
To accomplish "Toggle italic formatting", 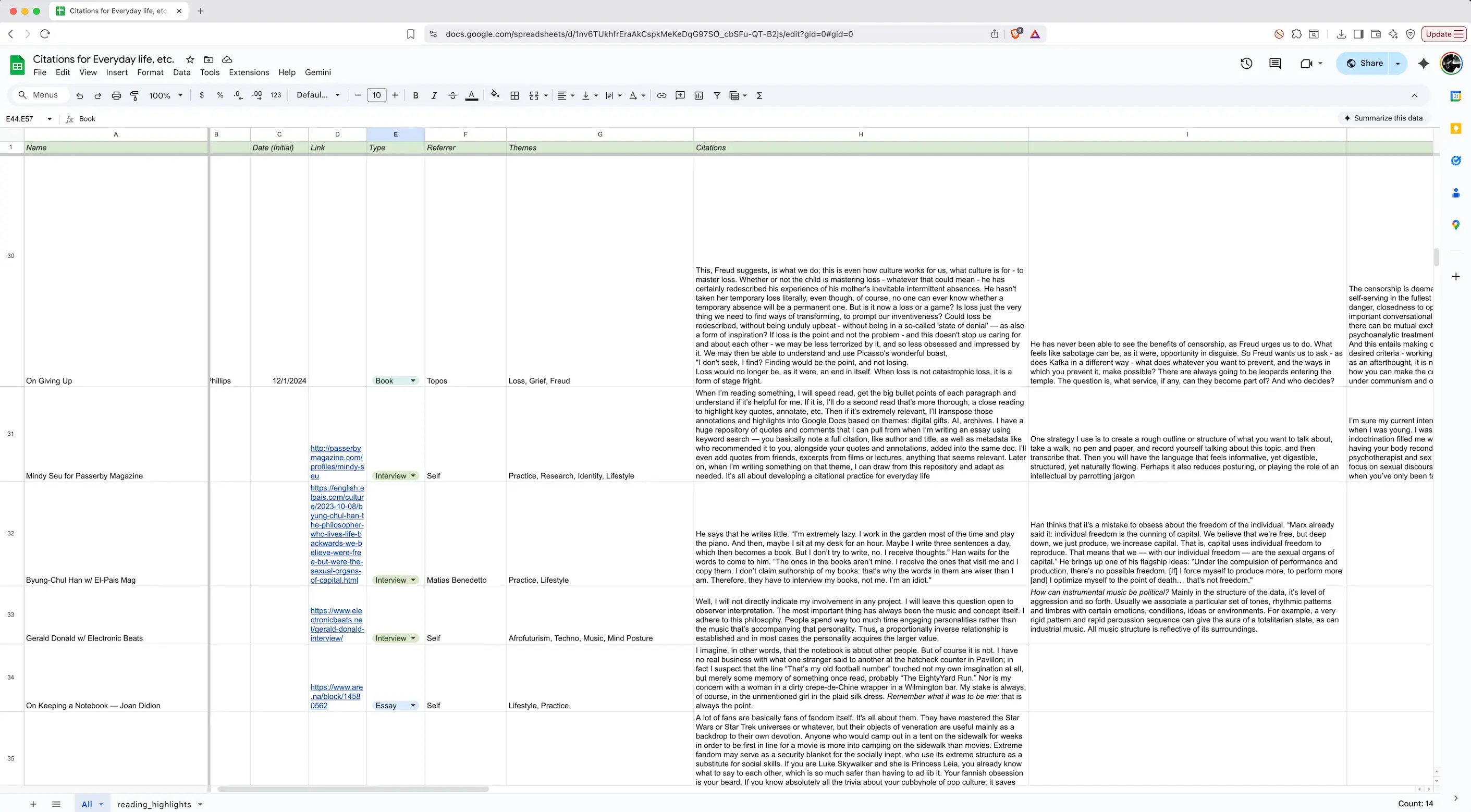I will [434, 95].
